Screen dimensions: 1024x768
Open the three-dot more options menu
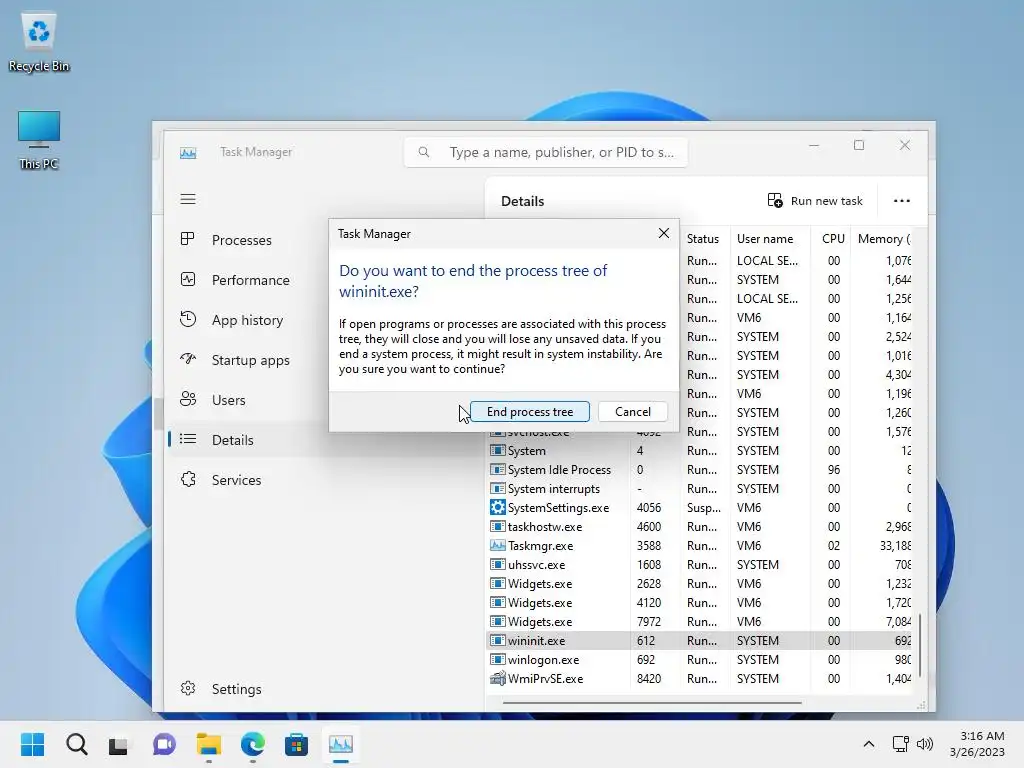point(902,200)
